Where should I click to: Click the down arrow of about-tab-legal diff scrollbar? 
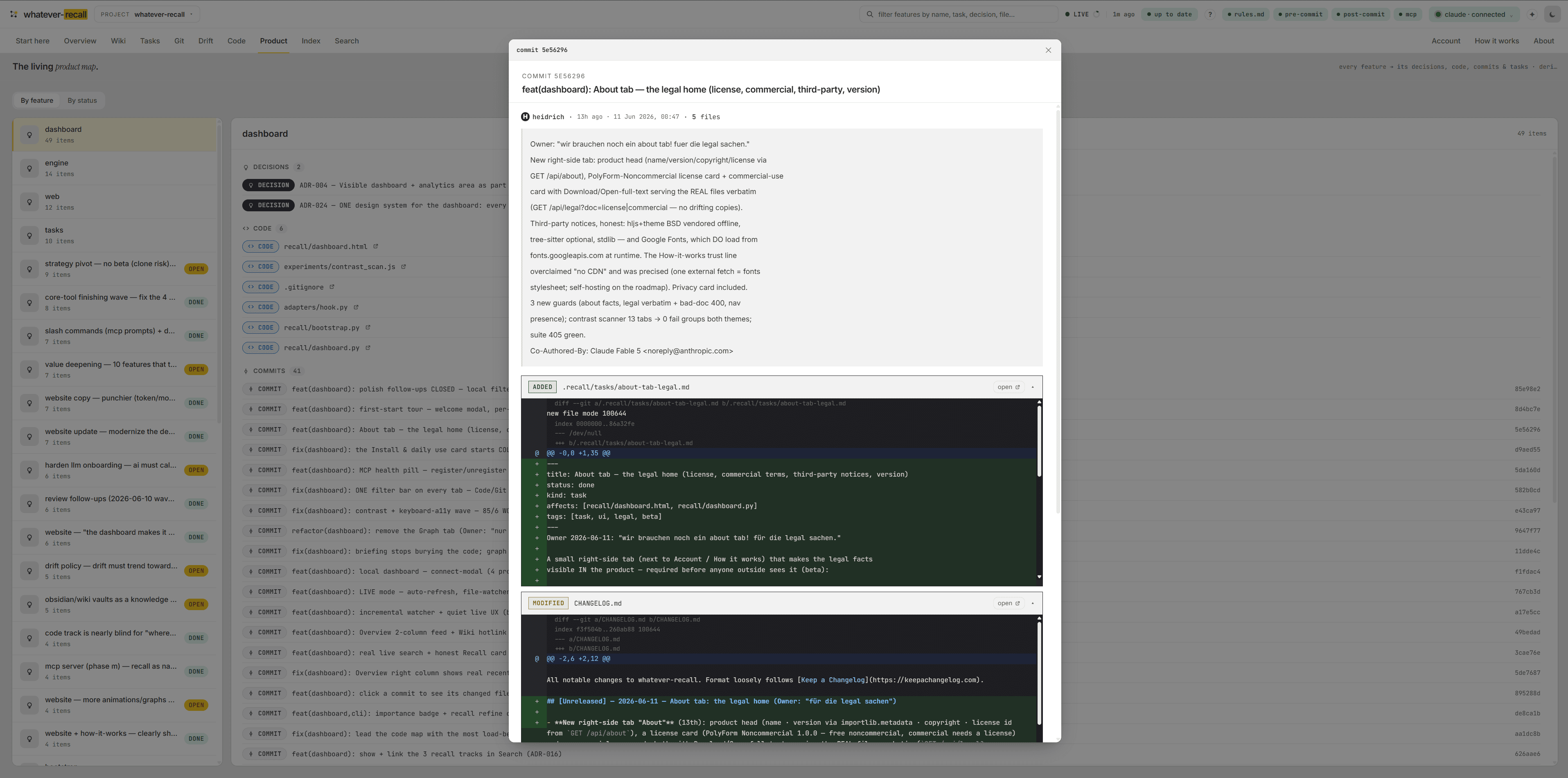(x=1039, y=577)
